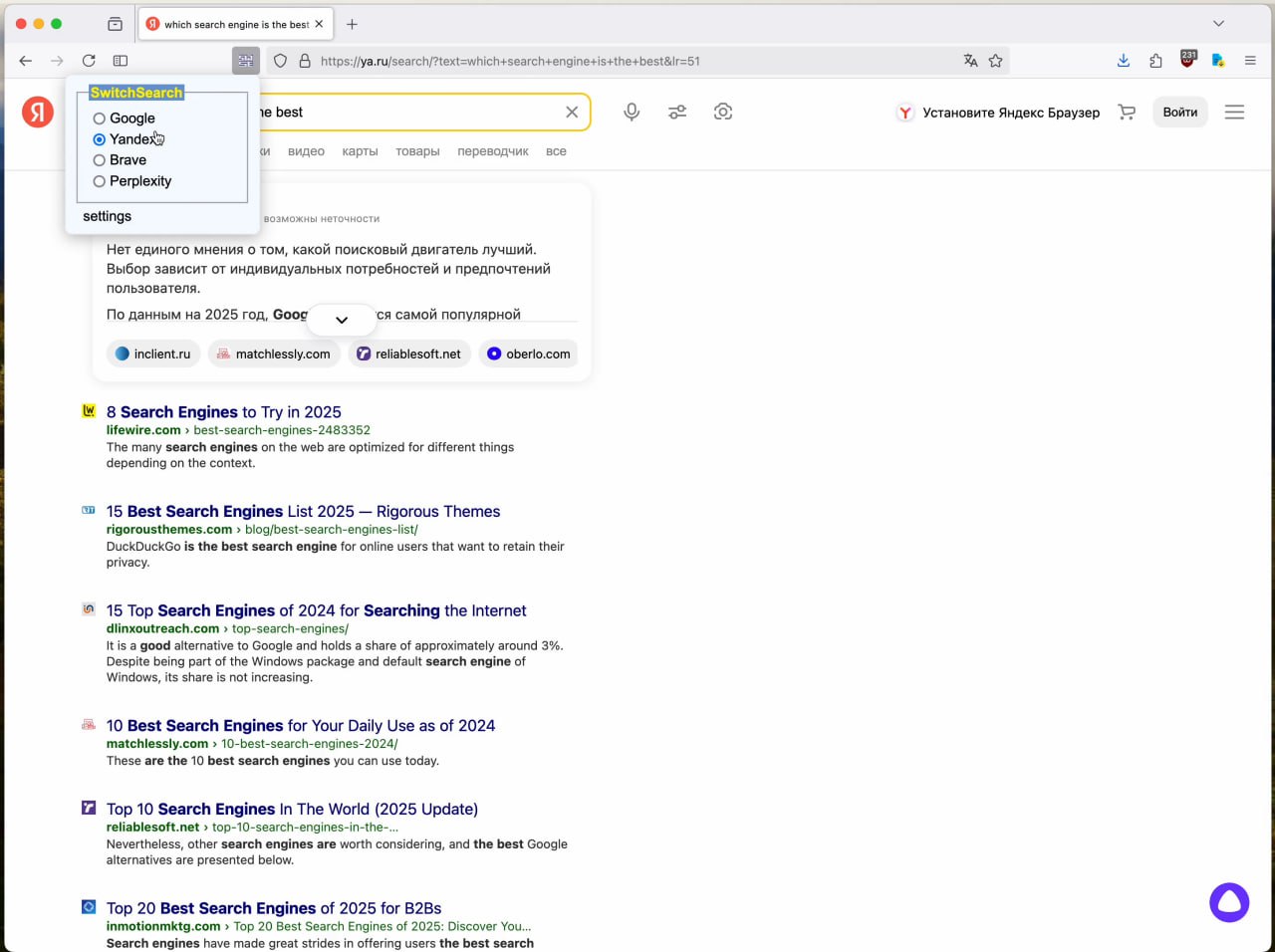Open a new tab with plus
Screen dimensions: 1275x952
pos(352,24)
